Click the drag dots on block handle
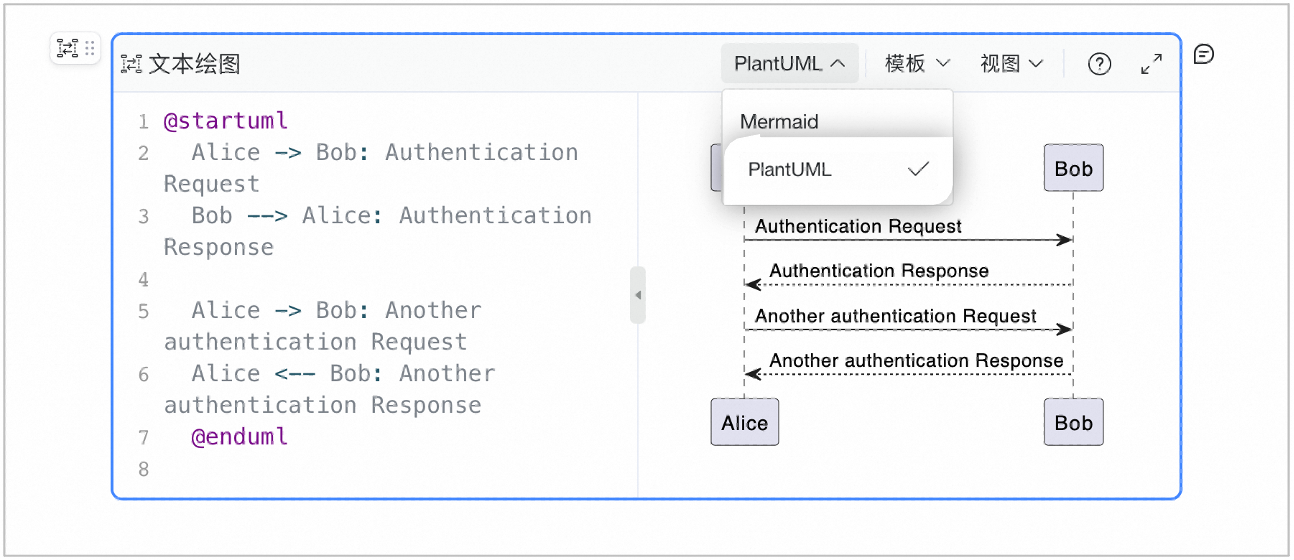Screen dimensions: 1294x560 pos(90,47)
